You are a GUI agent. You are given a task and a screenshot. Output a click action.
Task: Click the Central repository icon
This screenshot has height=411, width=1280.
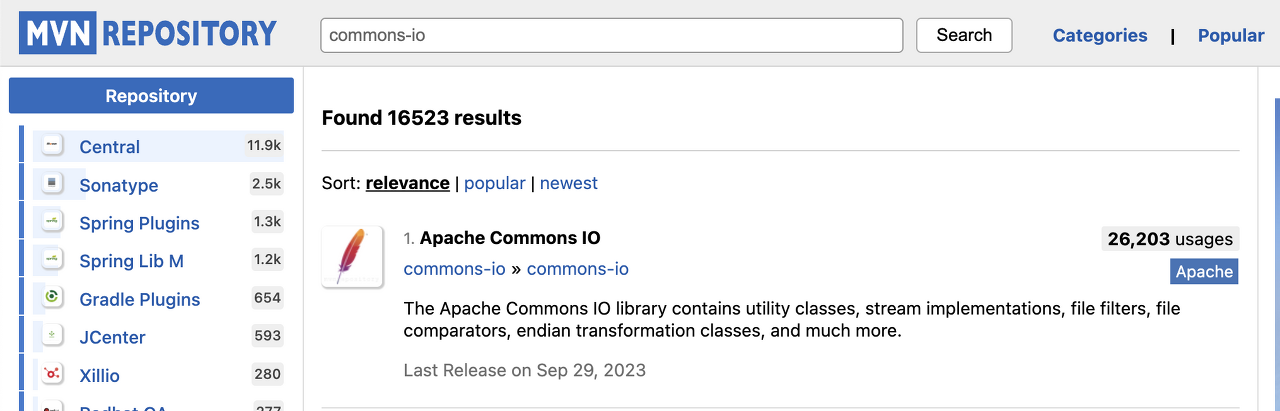[x=53, y=146]
